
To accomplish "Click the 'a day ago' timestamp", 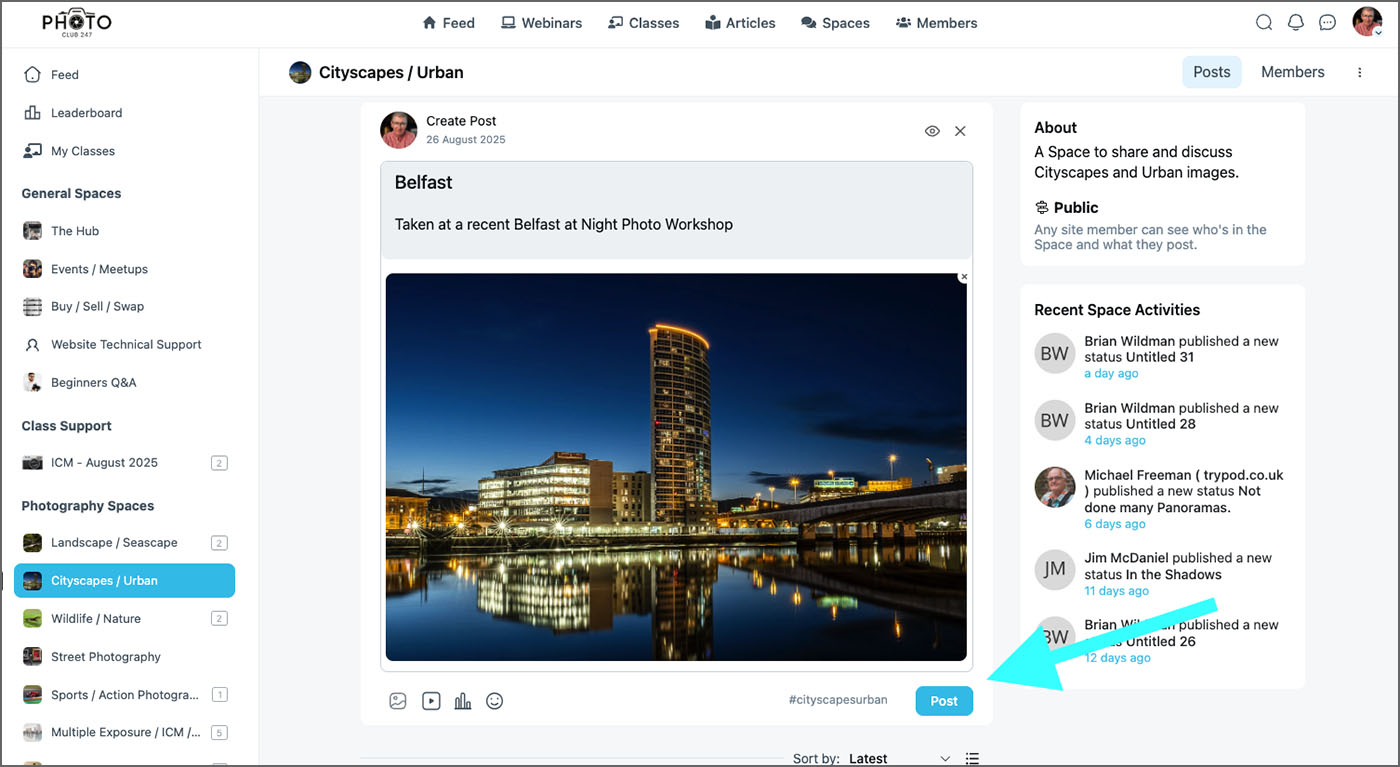I will 1111,374.
